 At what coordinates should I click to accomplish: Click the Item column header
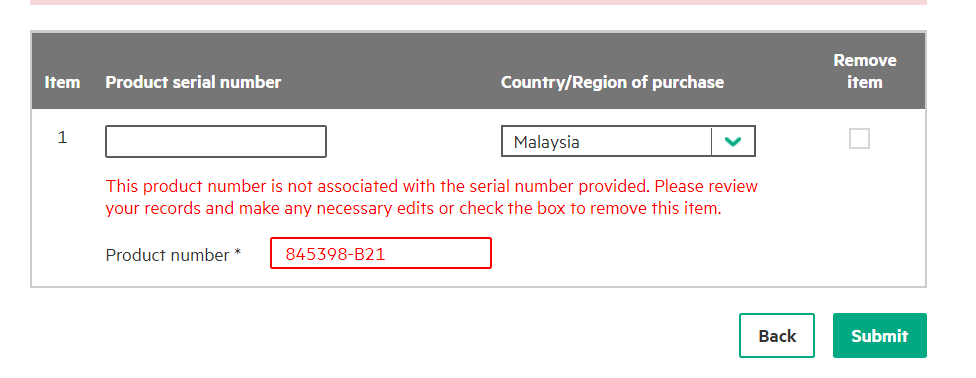click(62, 82)
